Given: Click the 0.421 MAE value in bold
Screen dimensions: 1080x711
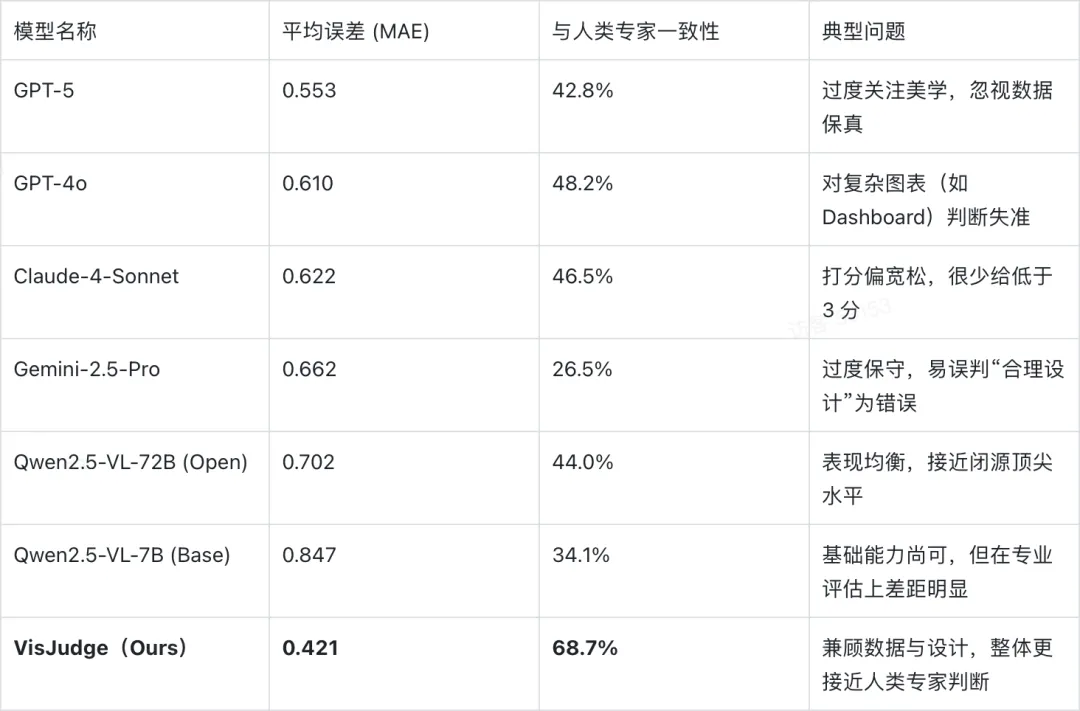Looking at the screenshot, I should (x=310, y=648).
